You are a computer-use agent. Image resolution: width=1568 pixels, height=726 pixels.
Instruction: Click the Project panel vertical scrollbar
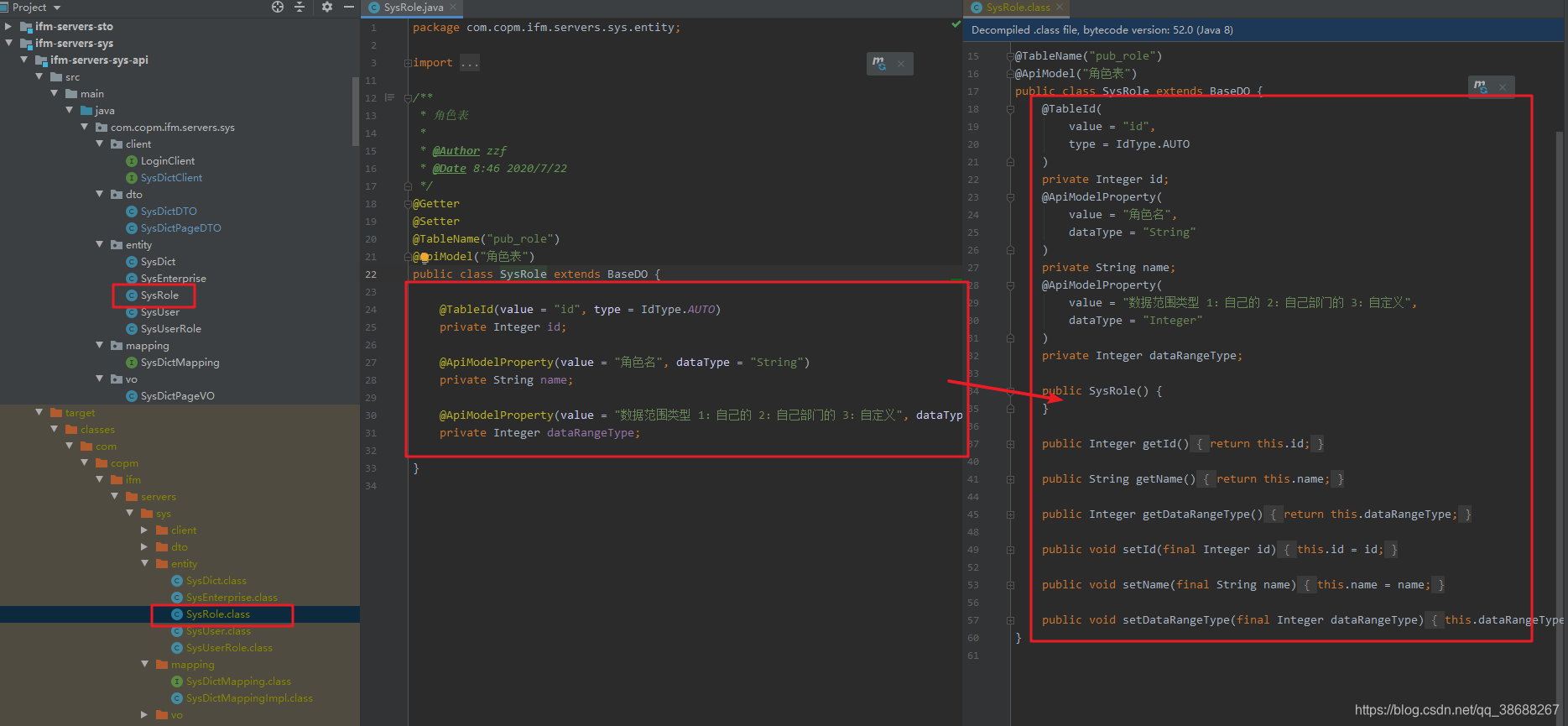pos(356,111)
